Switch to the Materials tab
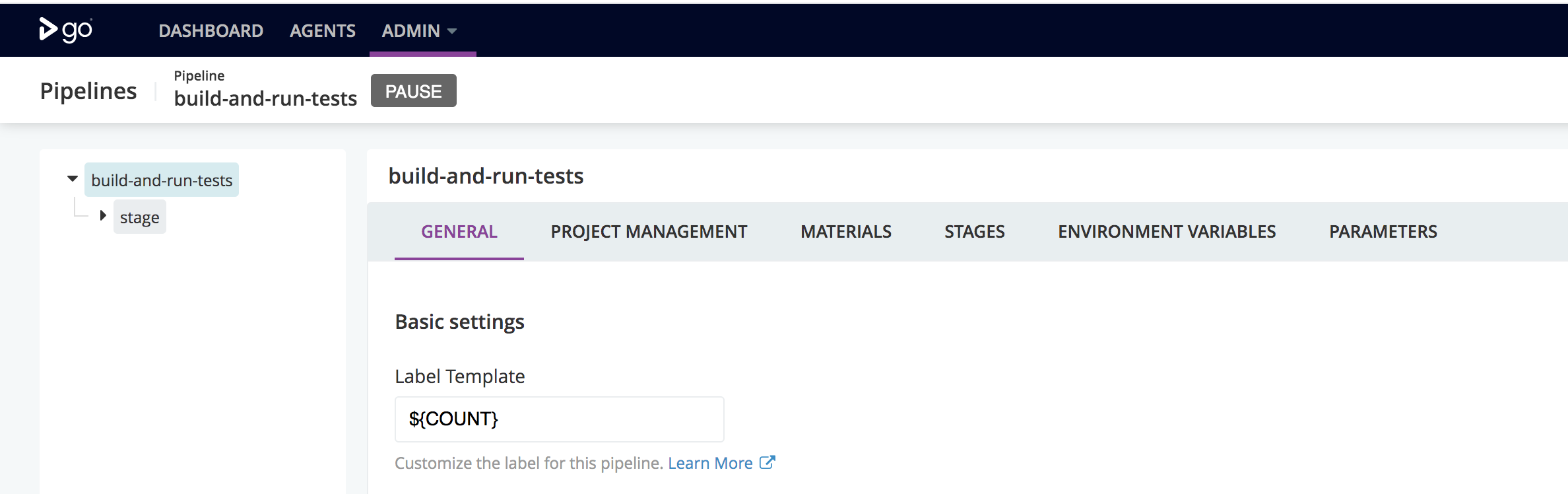Image resolution: width=1568 pixels, height=494 pixels. click(845, 232)
